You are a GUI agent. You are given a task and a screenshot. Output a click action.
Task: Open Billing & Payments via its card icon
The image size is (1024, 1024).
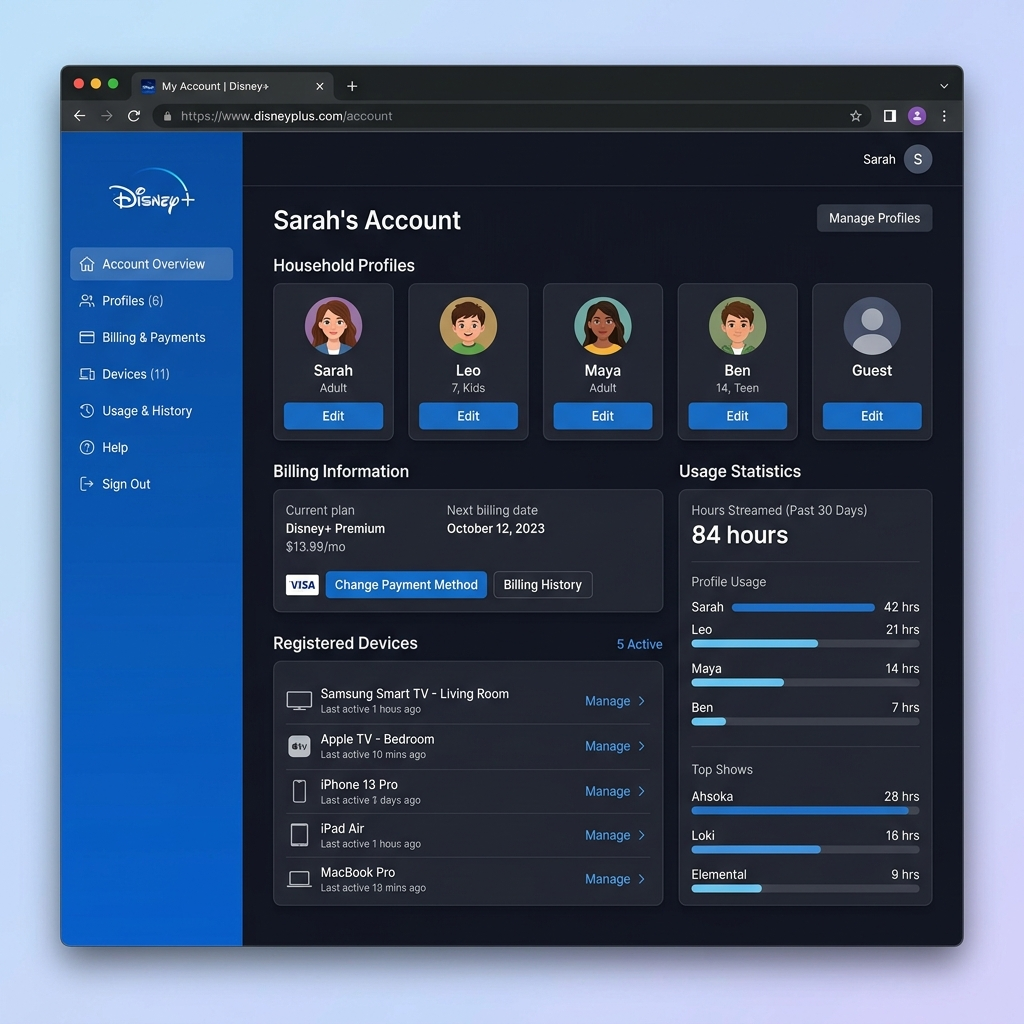(x=87, y=337)
